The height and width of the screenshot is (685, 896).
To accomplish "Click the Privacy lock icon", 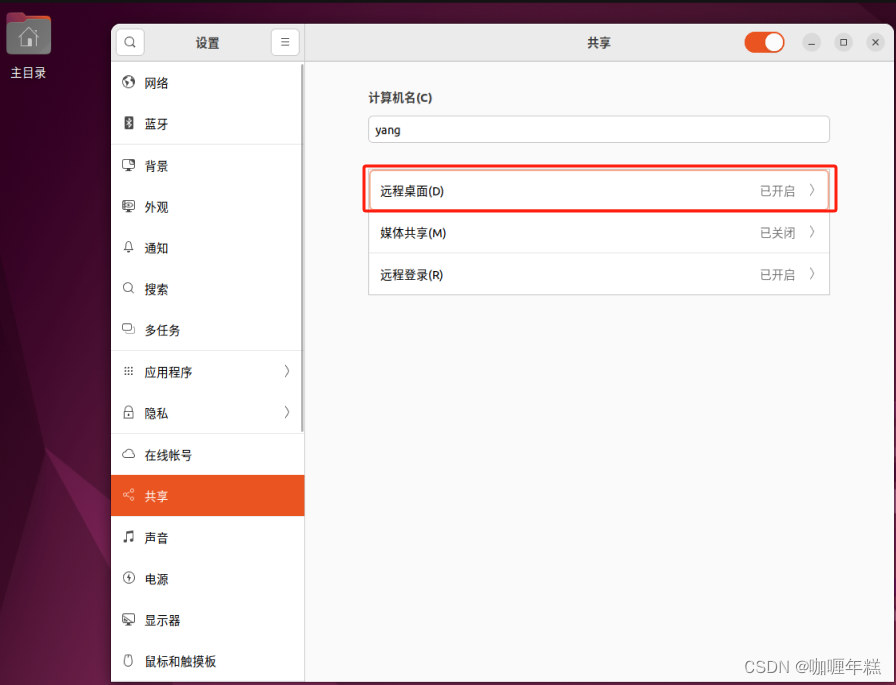I will pyautogui.click(x=129, y=412).
